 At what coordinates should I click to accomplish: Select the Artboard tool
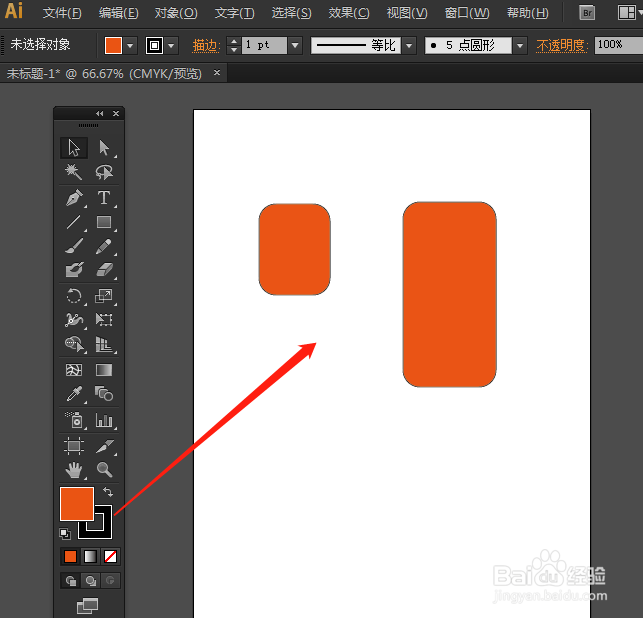[74, 446]
